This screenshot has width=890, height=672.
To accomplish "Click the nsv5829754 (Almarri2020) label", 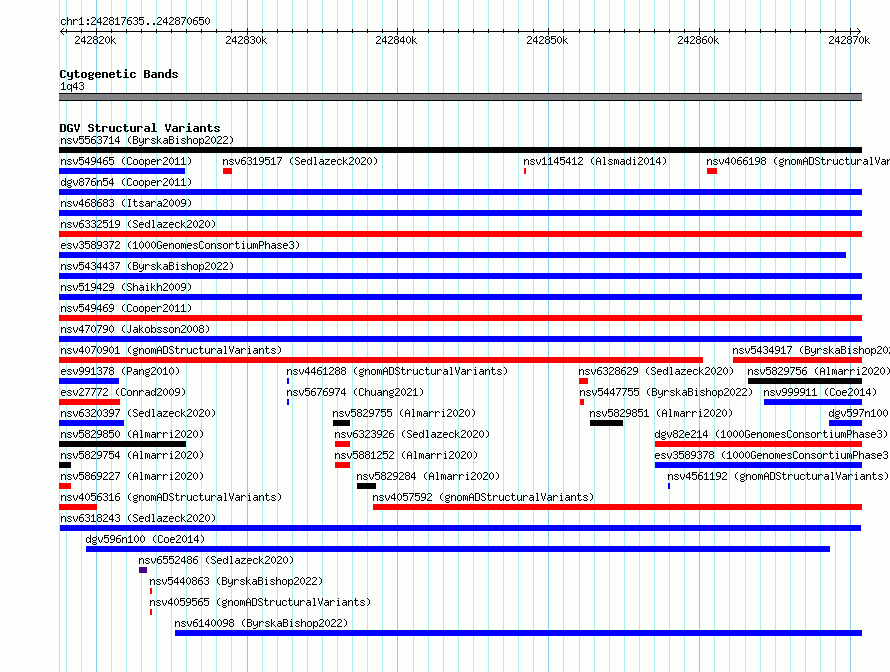I will pyautogui.click(x=132, y=455).
